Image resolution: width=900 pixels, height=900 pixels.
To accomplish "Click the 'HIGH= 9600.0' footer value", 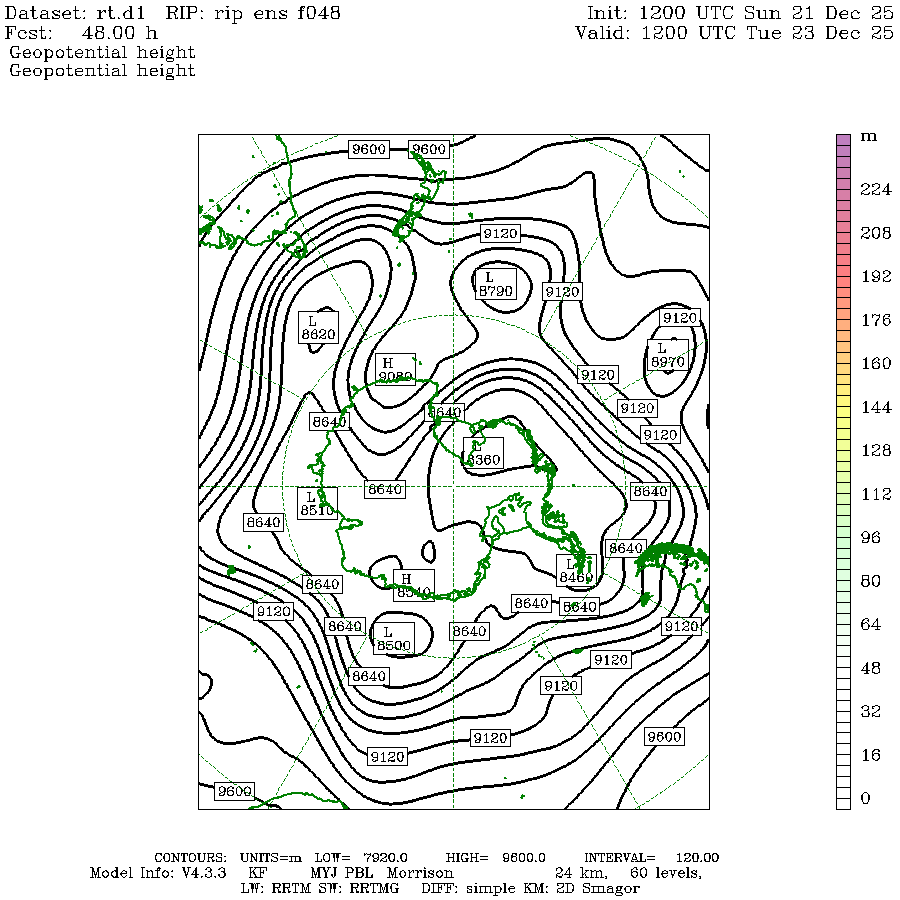I will click(495, 858).
